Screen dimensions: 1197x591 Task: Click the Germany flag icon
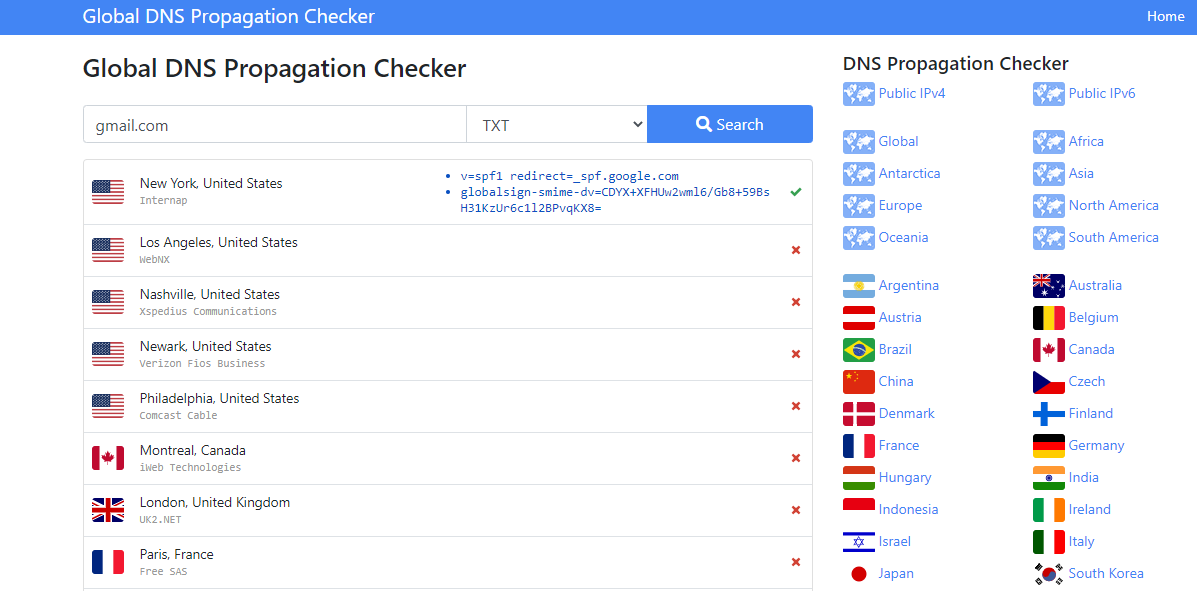click(x=1048, y=445)
